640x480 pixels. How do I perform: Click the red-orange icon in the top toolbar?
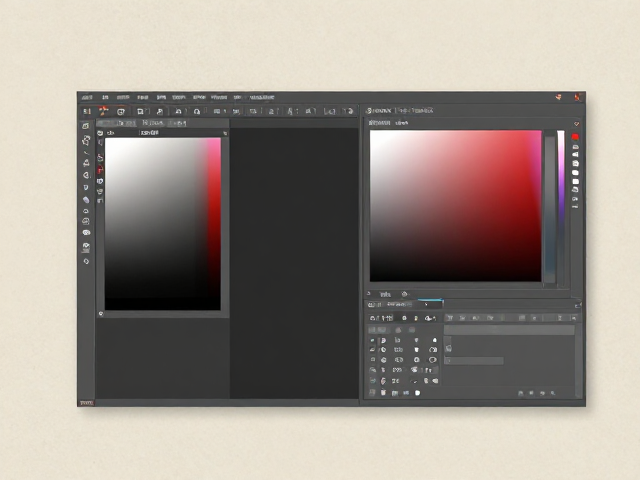pos(104,111)
